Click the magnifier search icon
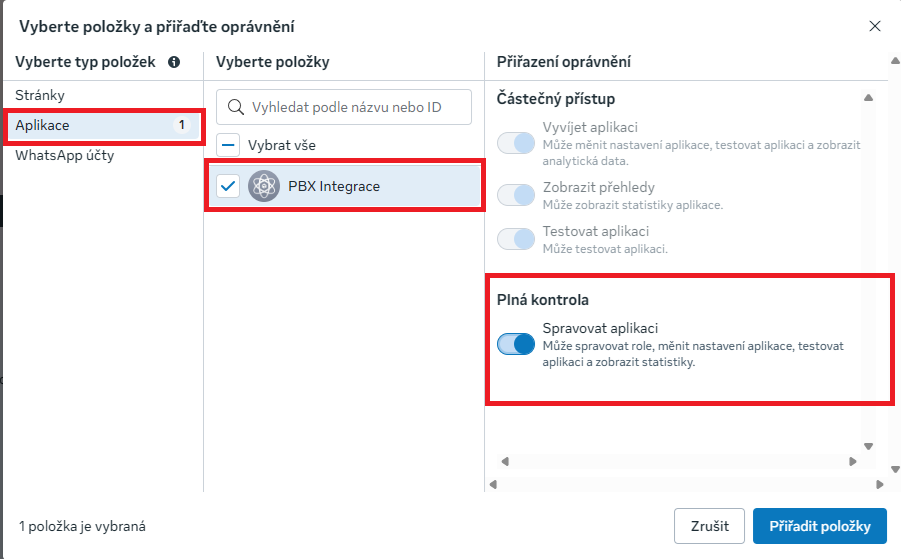This screenshot has height=559, width=901. pos(236,107)
